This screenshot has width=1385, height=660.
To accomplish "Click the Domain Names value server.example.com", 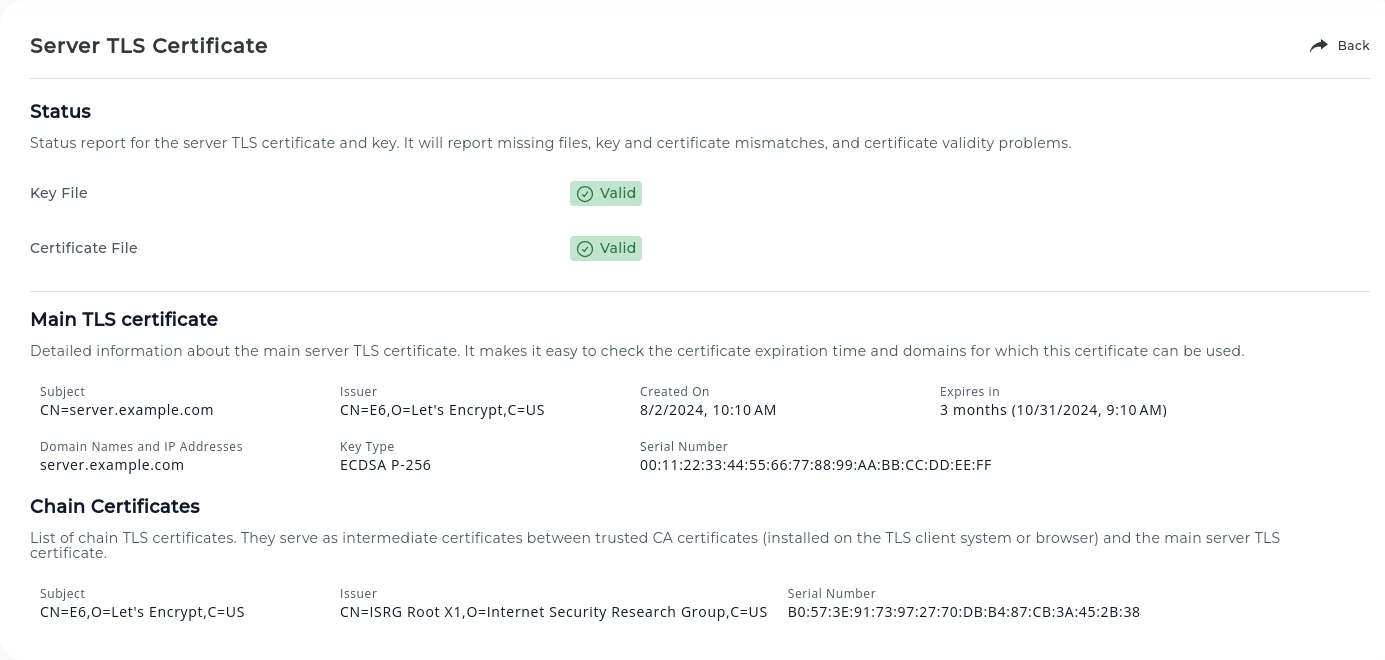I will click(111, 464).
